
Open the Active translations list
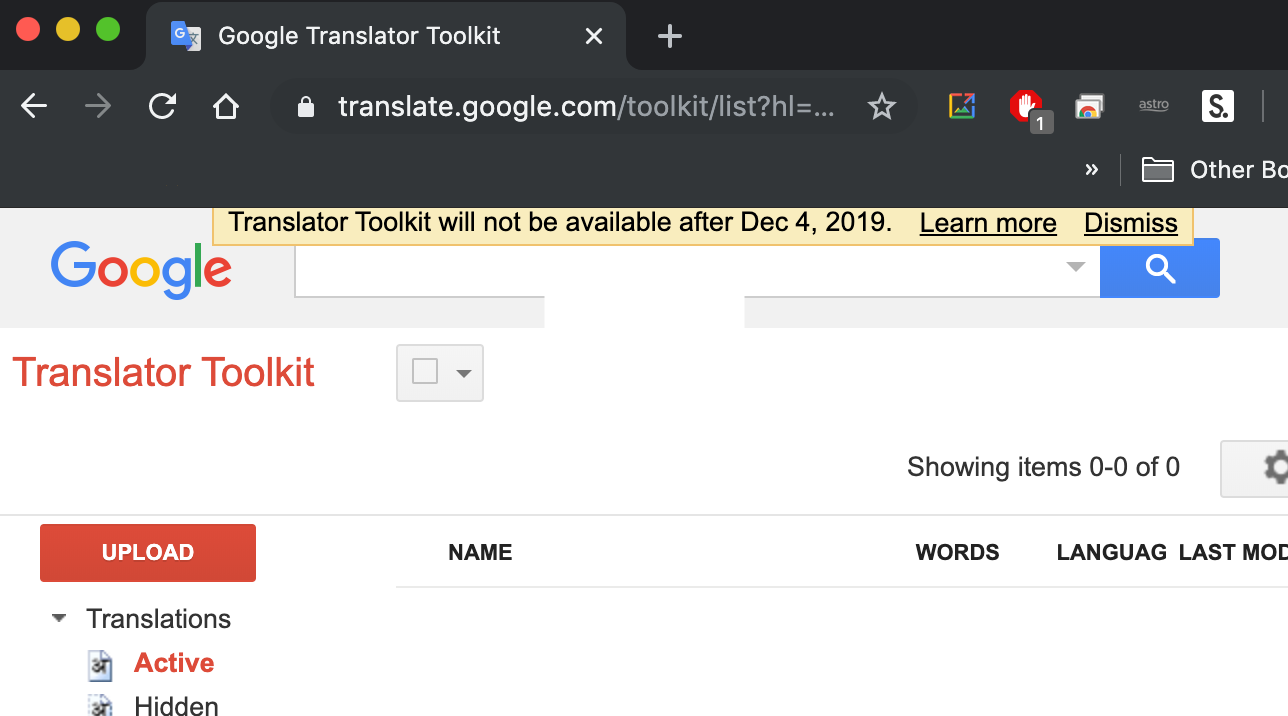[174, 663]
